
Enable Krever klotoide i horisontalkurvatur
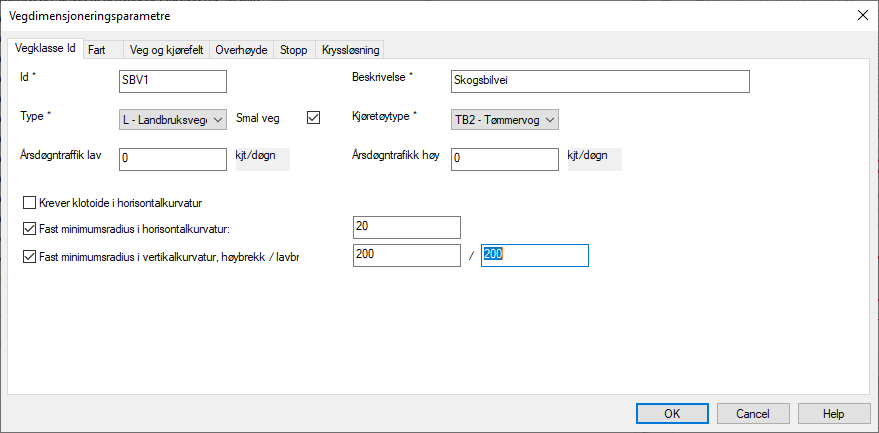(29, 203)
